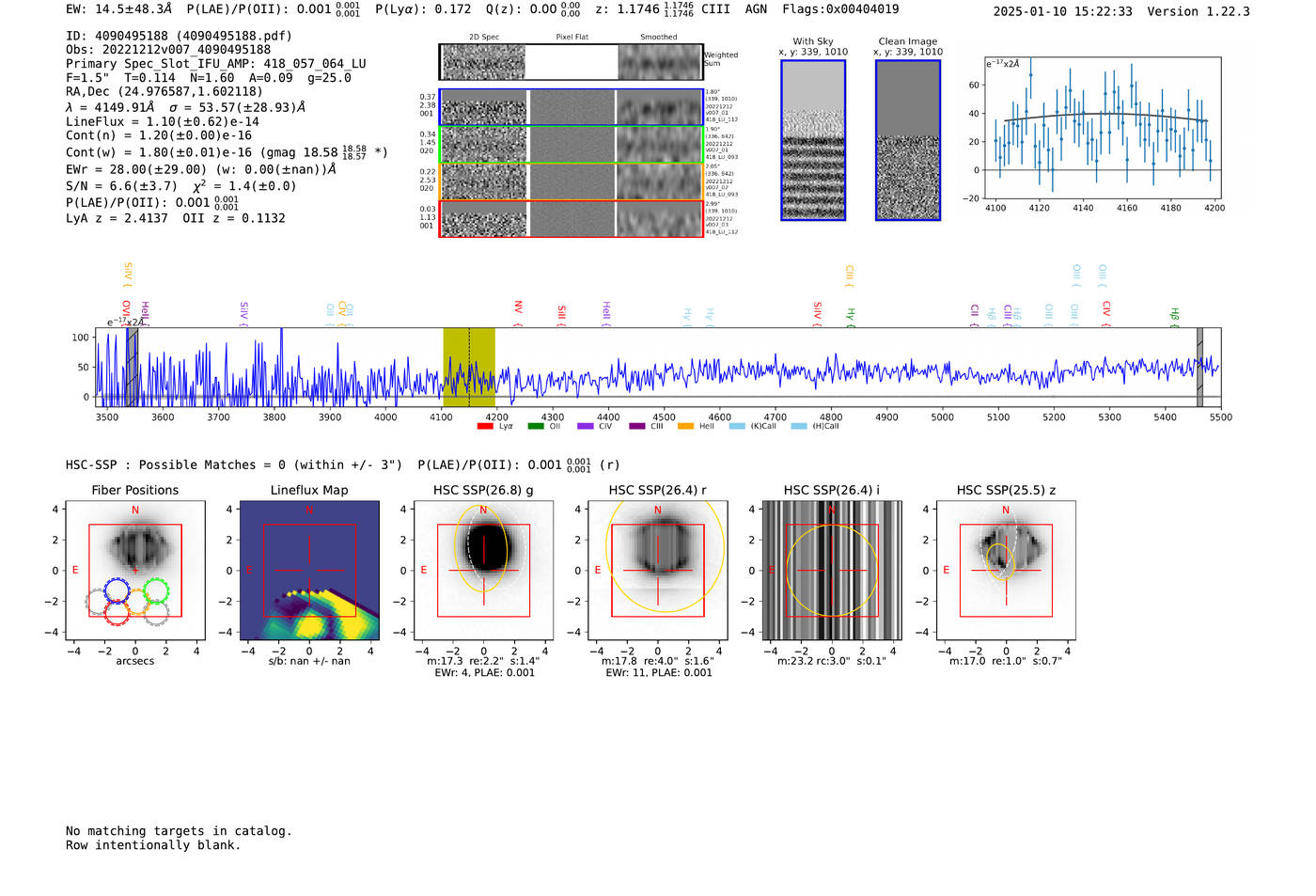Viewport: 1316px width, 896px height.
Task: Click the 'm:23.2 rc:3.0" s:0.1"' caption under i image
Action: (832, 661)
